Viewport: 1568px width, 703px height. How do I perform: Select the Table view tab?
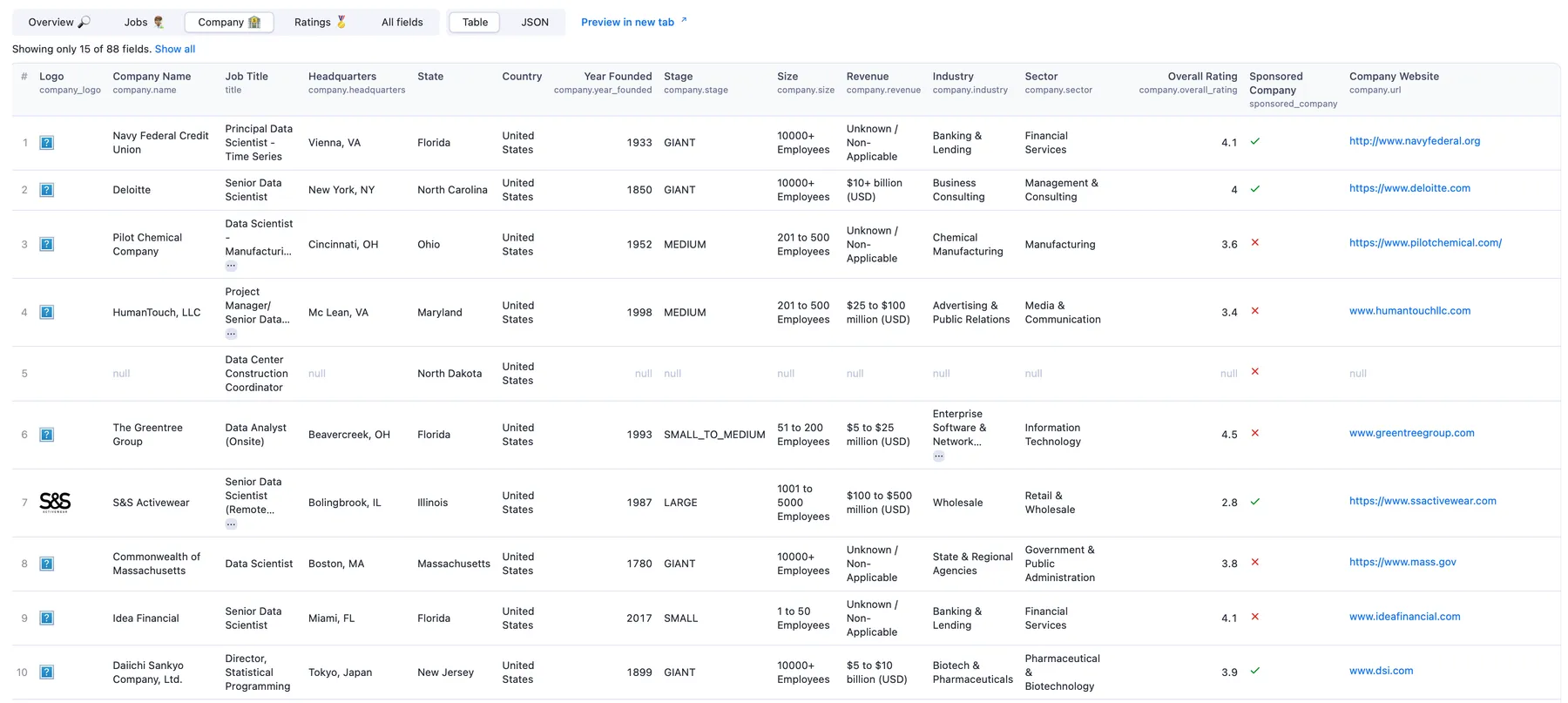pos(475,22)
